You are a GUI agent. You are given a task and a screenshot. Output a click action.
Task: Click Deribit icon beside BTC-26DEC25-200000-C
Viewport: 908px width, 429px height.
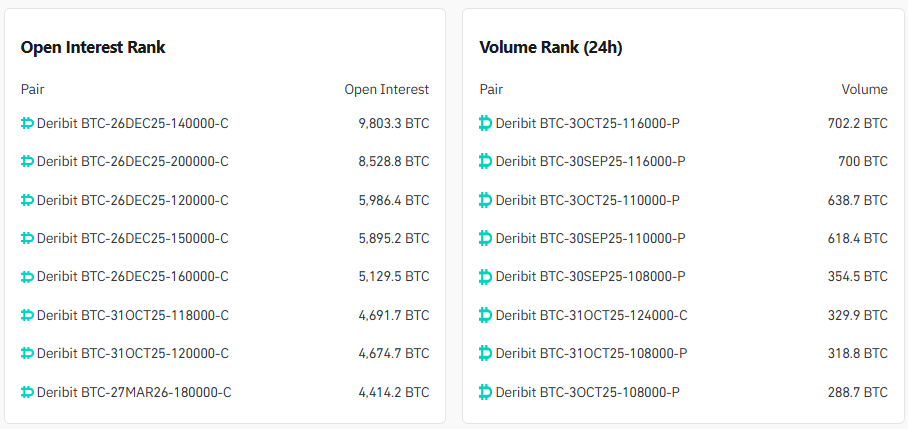point(27,162)
